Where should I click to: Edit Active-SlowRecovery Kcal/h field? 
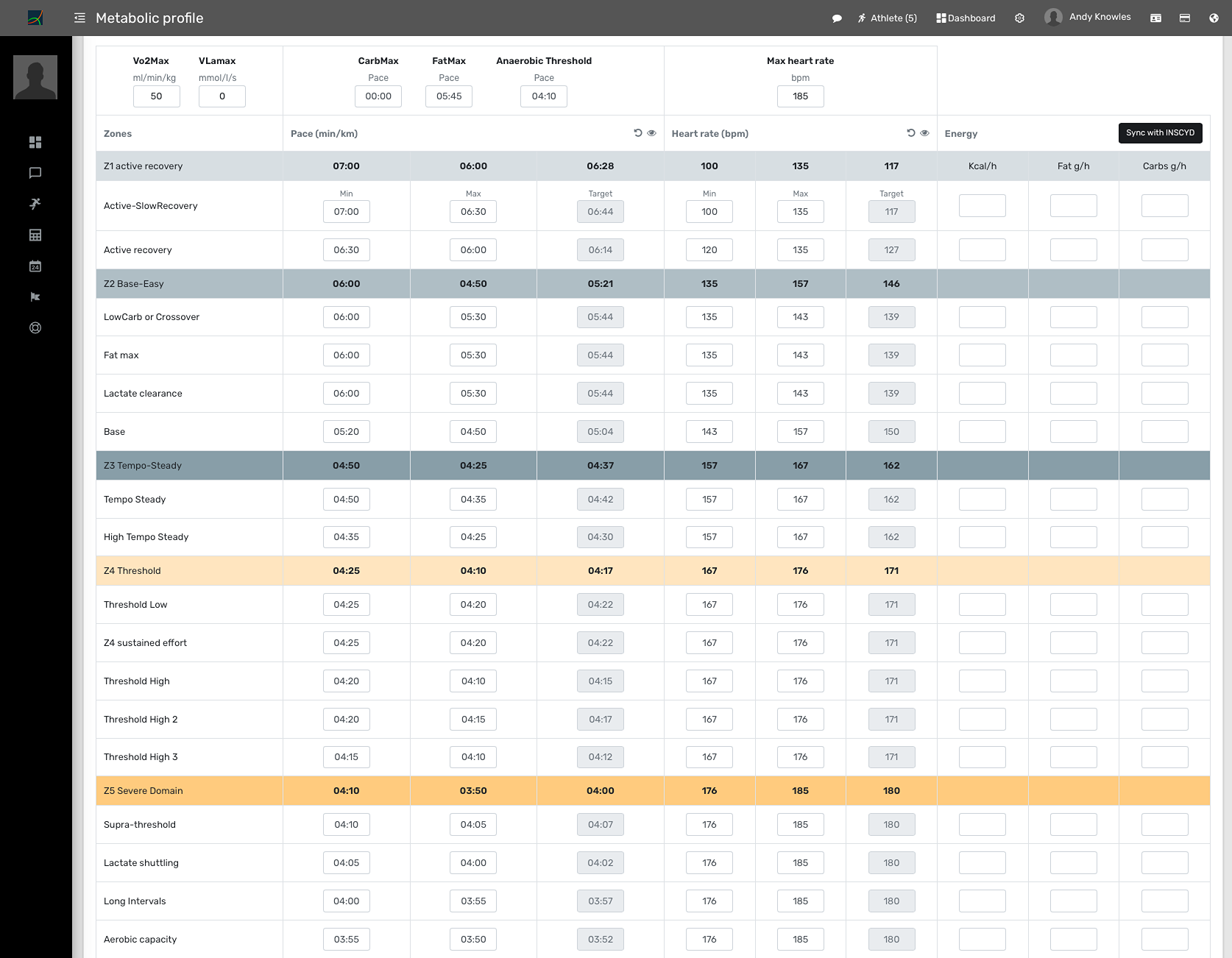click(983, 206)
